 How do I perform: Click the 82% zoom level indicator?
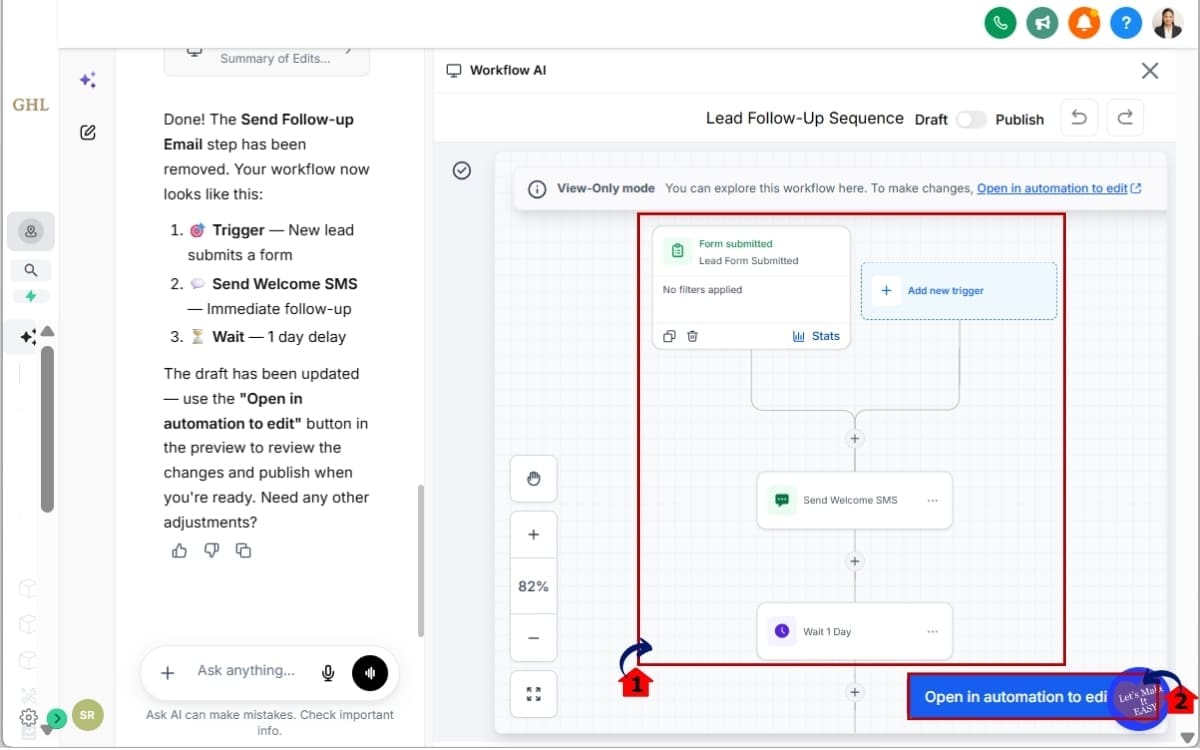tap(533, 587)
